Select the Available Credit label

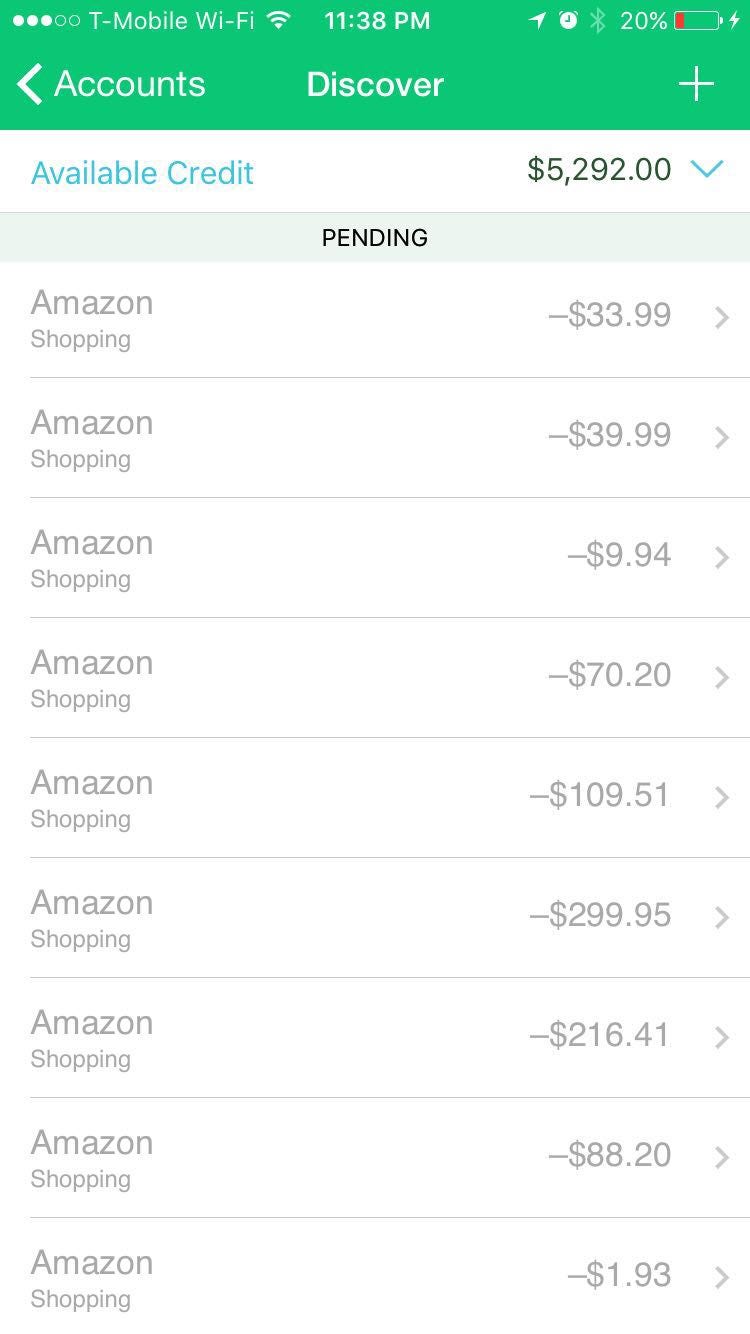pyautogui.click(x=142, y=172)
